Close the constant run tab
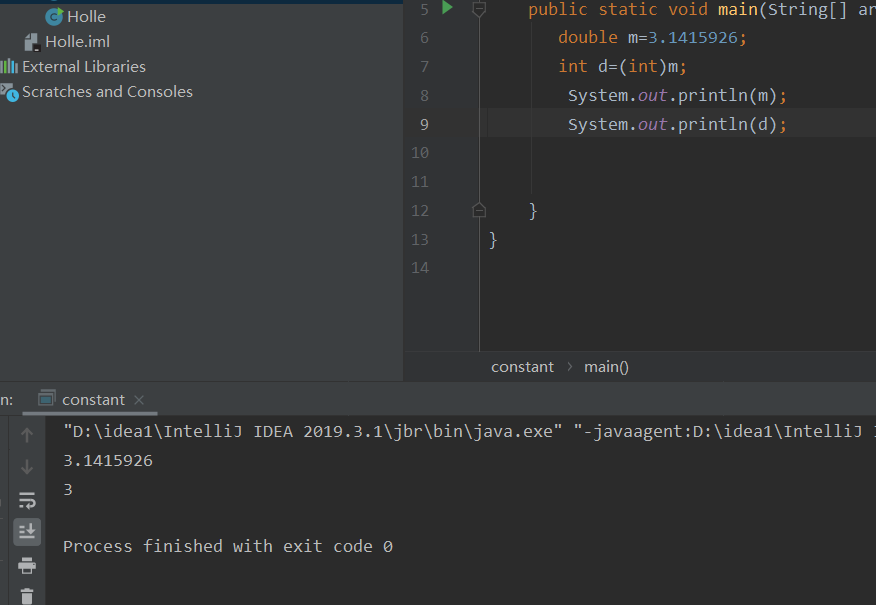This screenshot has height=605, width=876. tap(139, 400)
